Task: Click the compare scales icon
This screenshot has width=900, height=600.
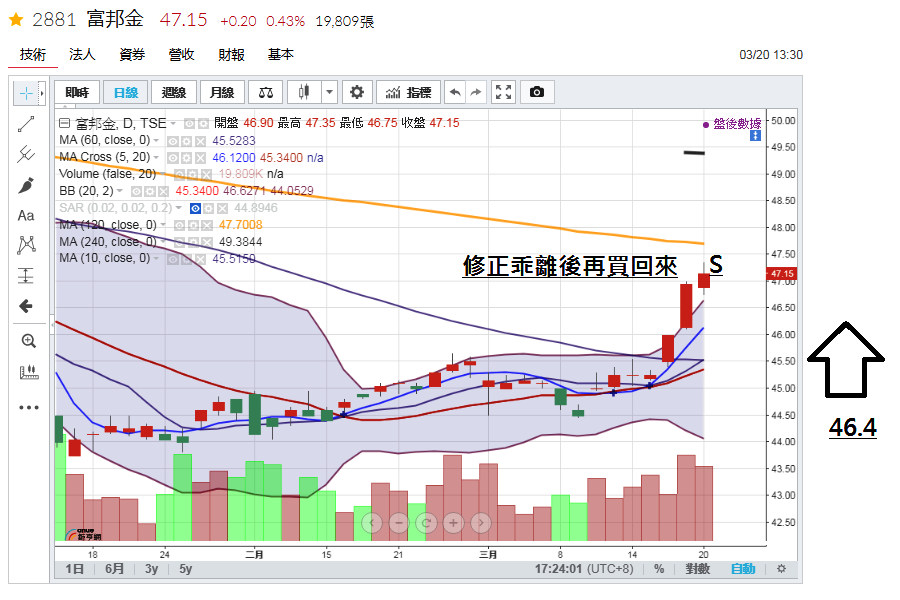Action: point(266,92)
